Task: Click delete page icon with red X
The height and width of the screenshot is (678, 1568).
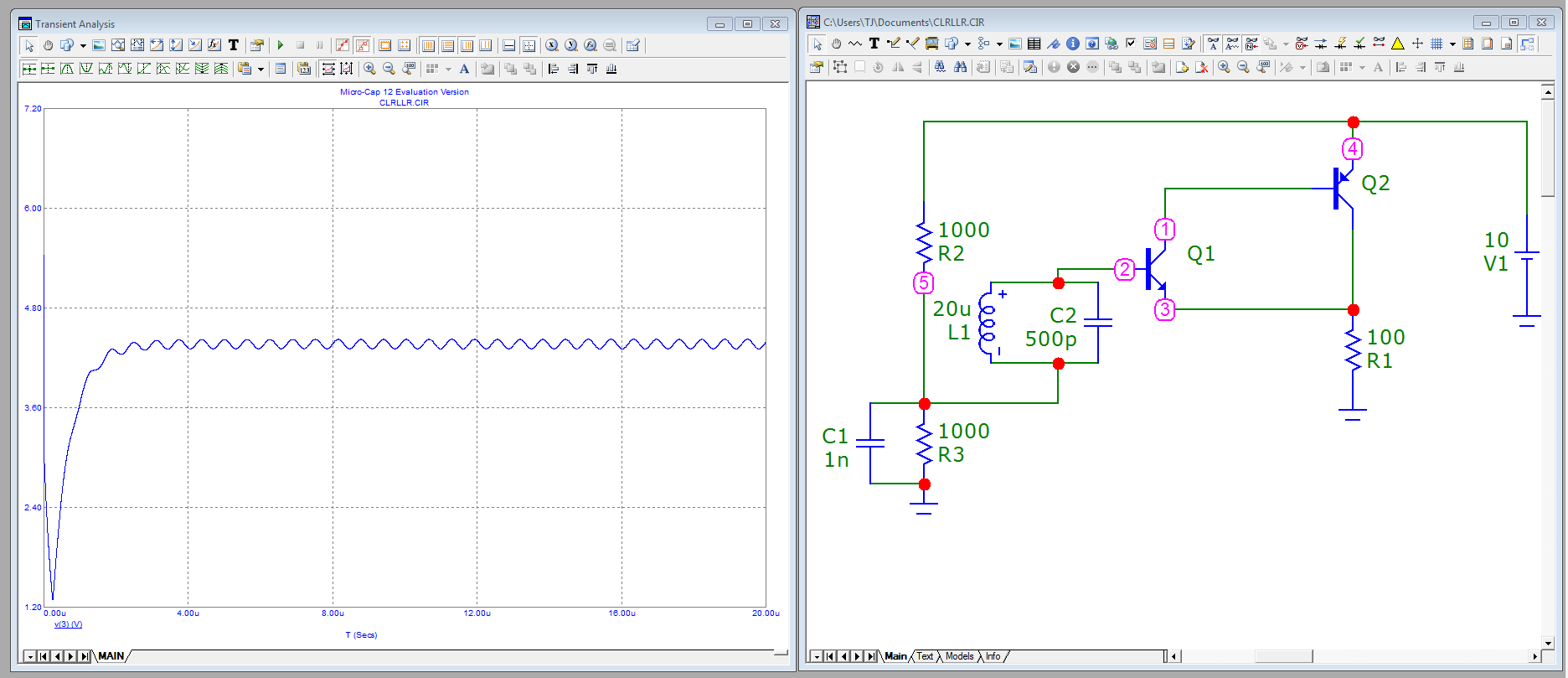Action: click(1201, 67)
